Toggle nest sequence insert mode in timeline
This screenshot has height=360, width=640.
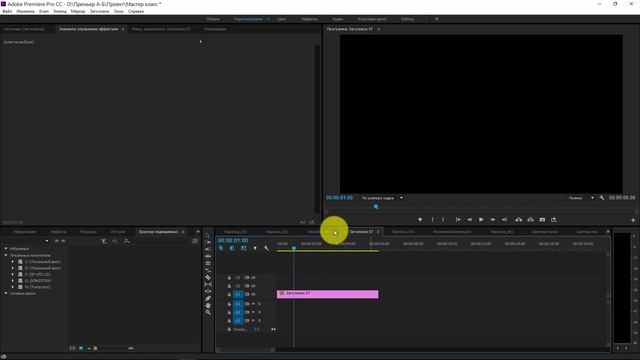pyautogui.click(x=221, y=248)
